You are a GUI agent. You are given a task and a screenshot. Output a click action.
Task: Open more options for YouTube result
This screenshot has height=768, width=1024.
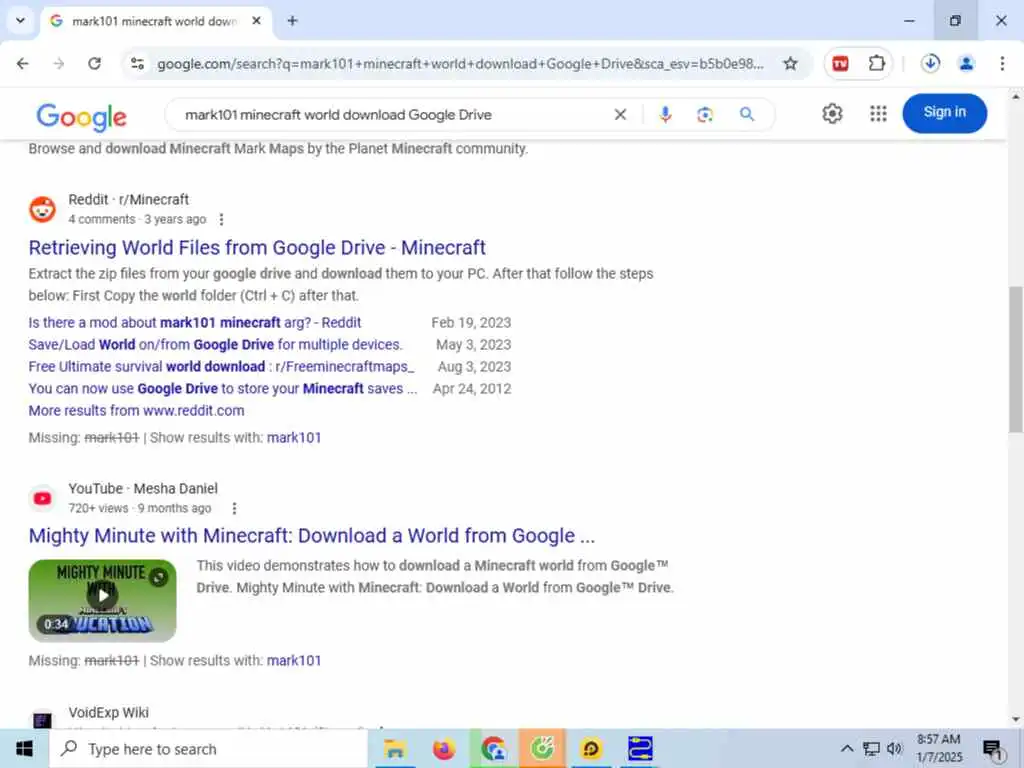pos(234,508)
